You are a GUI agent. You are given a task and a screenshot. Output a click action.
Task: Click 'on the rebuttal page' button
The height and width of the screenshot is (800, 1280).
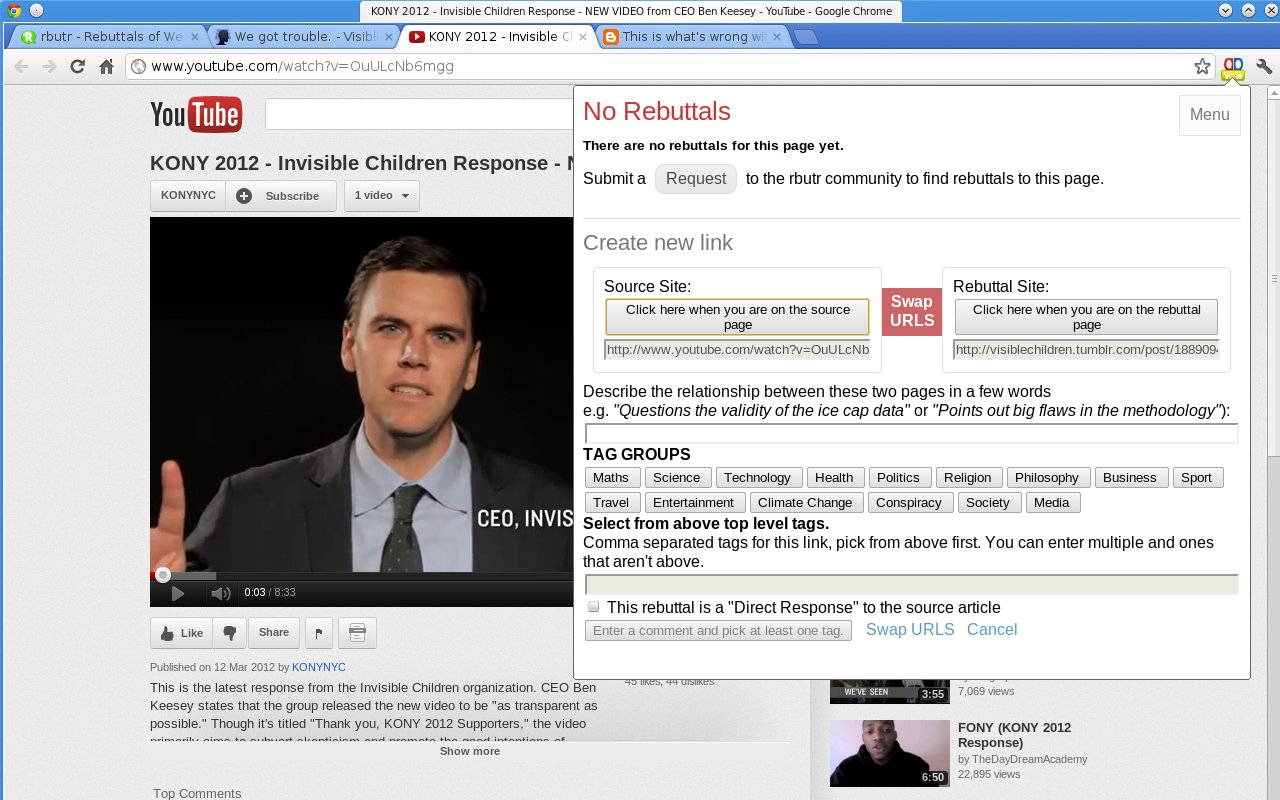tap(1086, 317)
